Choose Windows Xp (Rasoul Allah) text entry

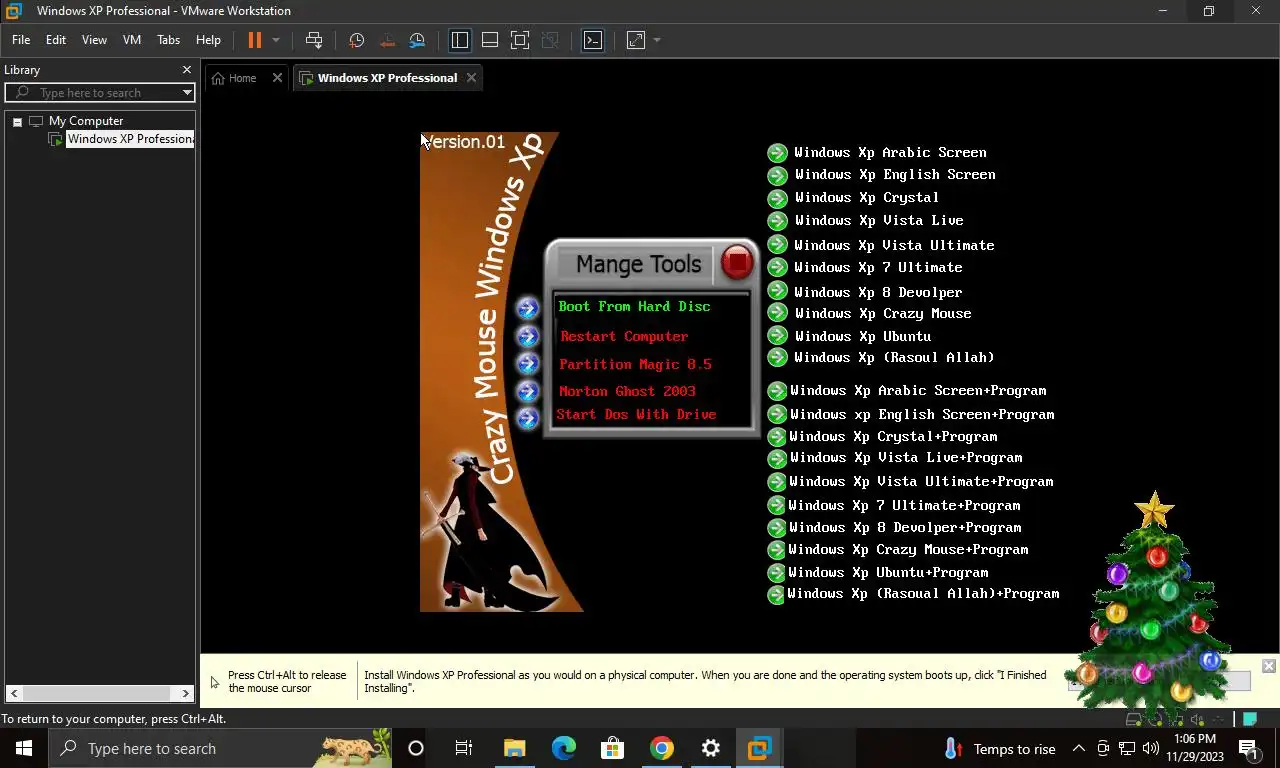click(x=894, y=357)
